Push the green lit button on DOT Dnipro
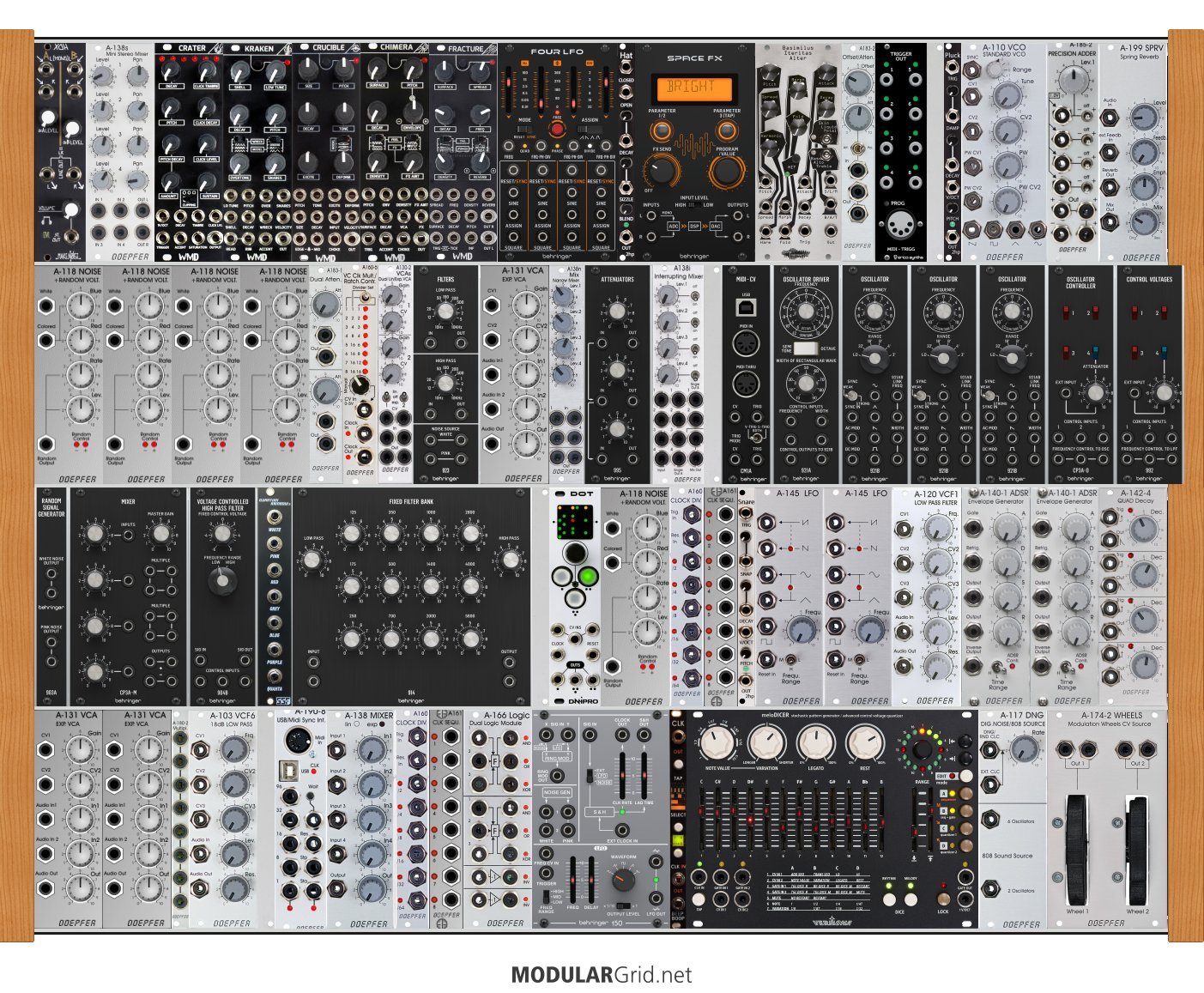The width and height of the screenshot is (1204, 993). pyautogui.click(x=588, y=576)
